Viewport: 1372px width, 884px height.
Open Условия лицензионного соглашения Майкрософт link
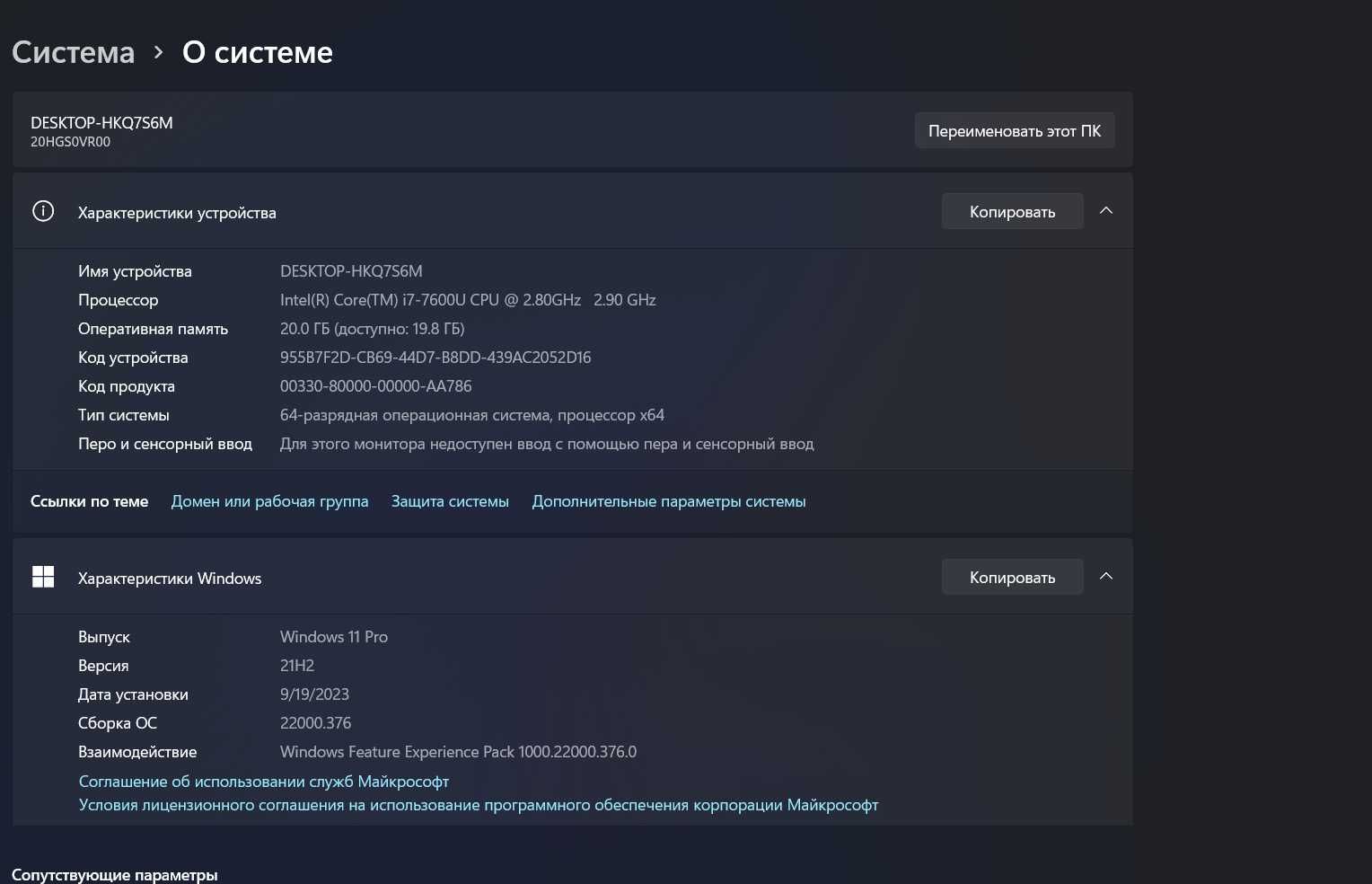pos(479,805)
